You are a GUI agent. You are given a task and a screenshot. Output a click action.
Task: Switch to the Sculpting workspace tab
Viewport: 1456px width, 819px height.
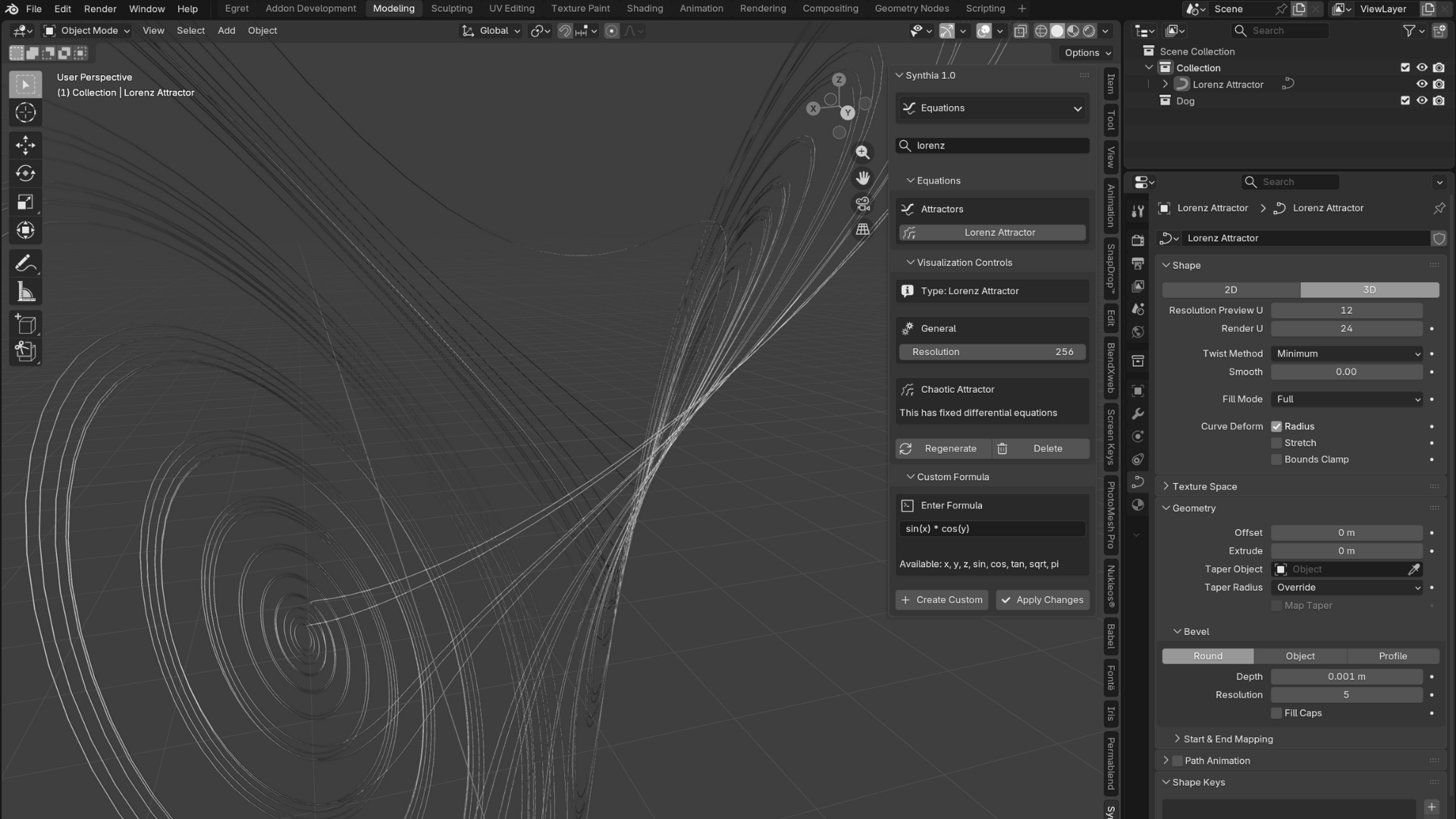[x=451, y=8]
